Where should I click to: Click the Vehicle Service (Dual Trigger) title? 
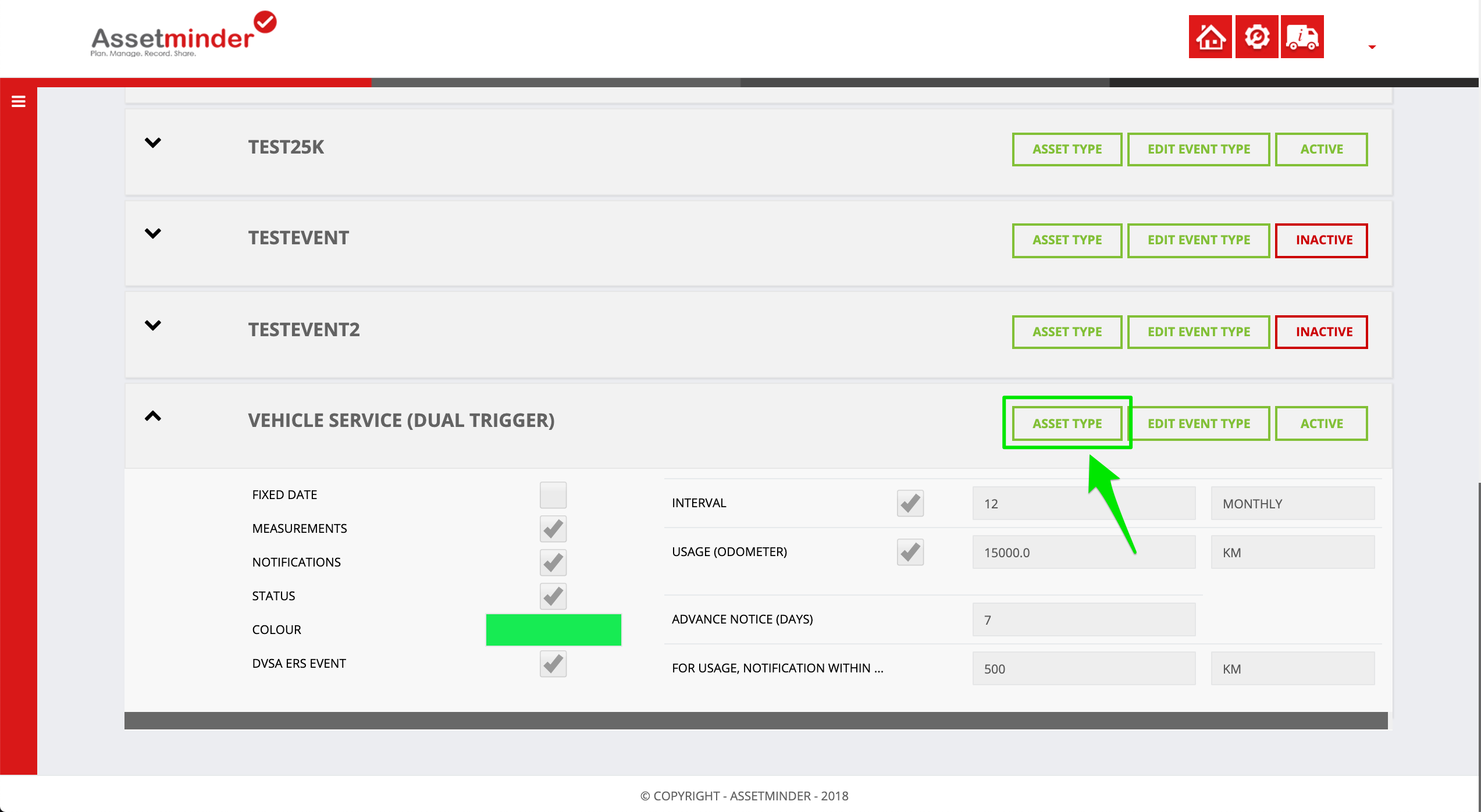tap(401, 421)
